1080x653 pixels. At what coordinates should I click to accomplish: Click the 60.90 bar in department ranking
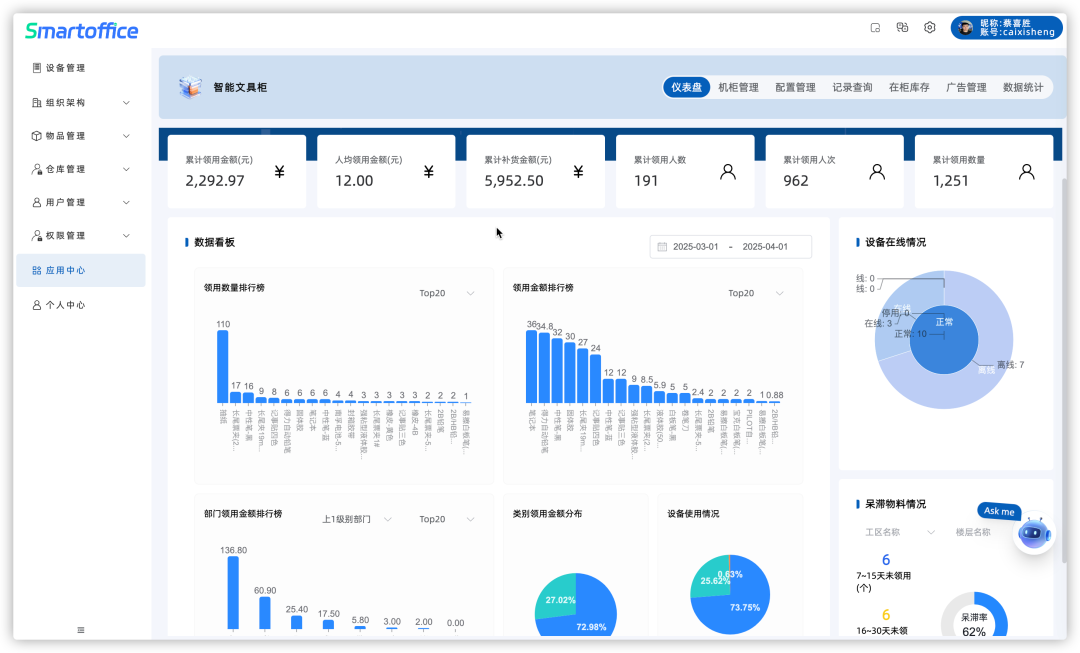(264, 613)
